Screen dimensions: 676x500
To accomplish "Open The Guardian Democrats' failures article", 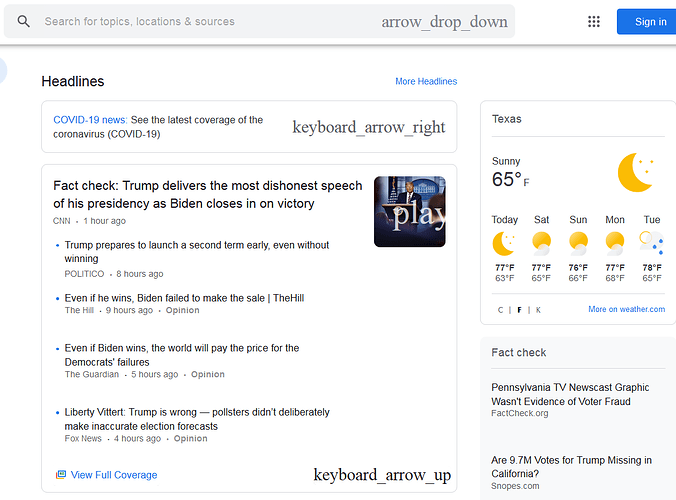I will point(182,355).
